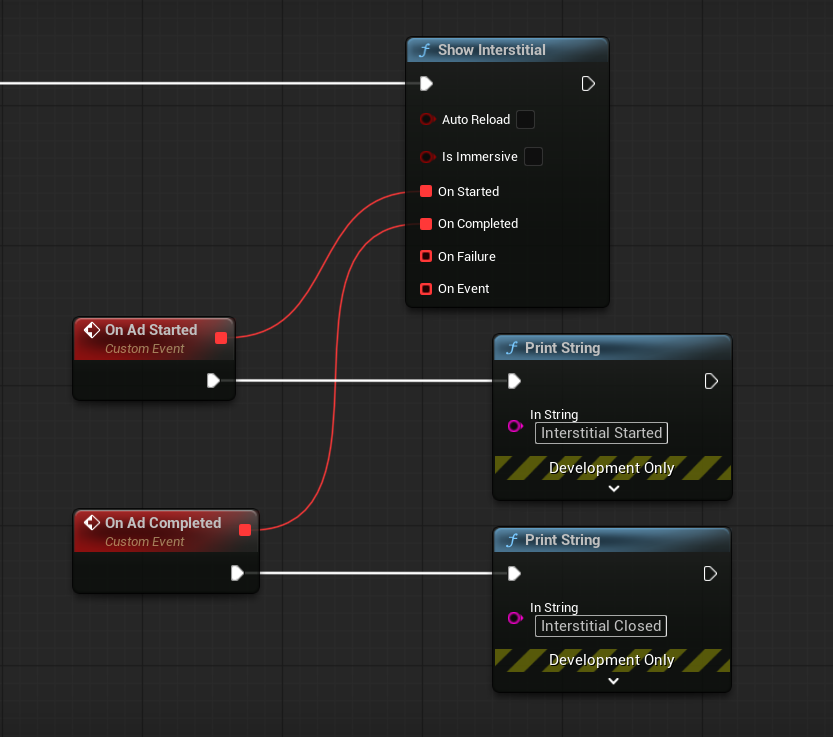Expand Print String node with Interstitial Started

pyautogui.click(x=614, y=488)
